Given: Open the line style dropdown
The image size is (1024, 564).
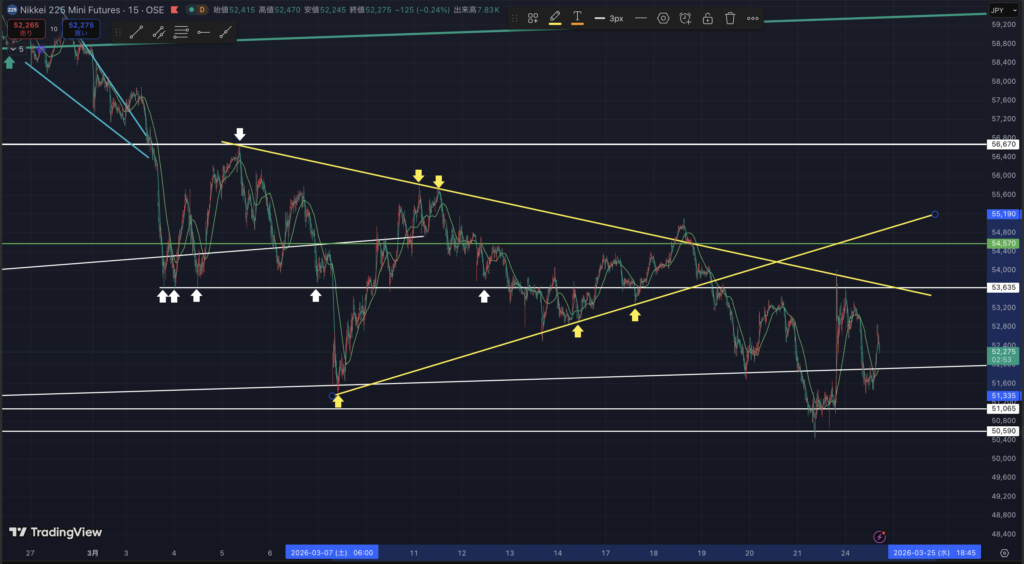Looking at the screenshot, I should pyautogui.click(x=639, y=18).
